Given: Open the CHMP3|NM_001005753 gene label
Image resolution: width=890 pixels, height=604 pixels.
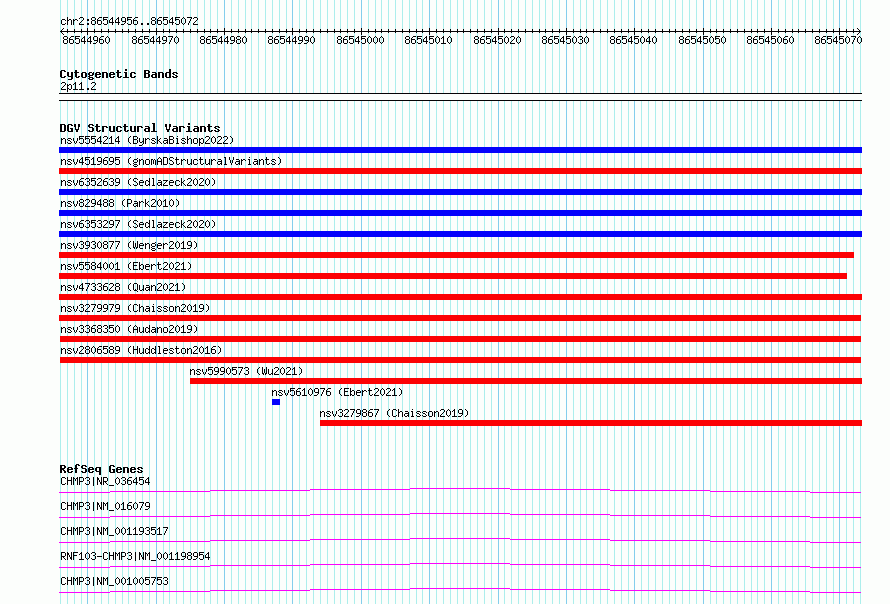Looking at the screenshot, I should pos(114,581).
